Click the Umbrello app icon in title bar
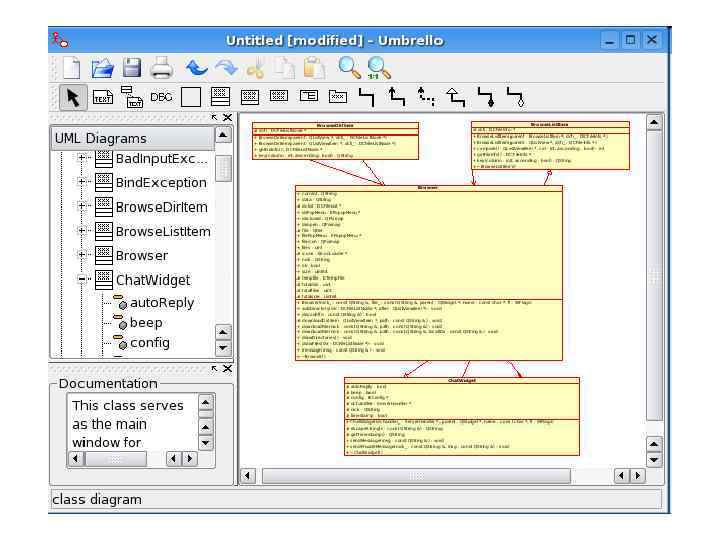This screenshot has width=720, height=540. (x=60, y=40)
